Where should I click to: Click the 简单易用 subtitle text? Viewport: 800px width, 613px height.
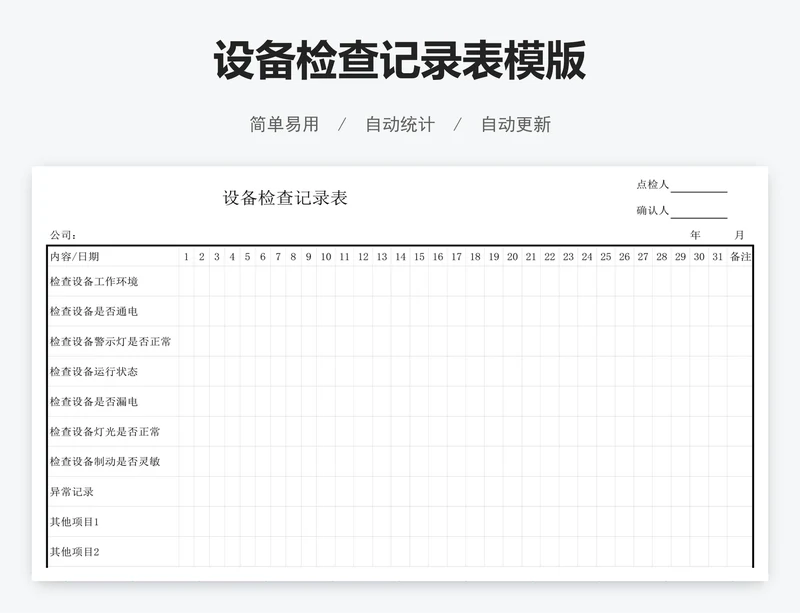tap(284, 124)
